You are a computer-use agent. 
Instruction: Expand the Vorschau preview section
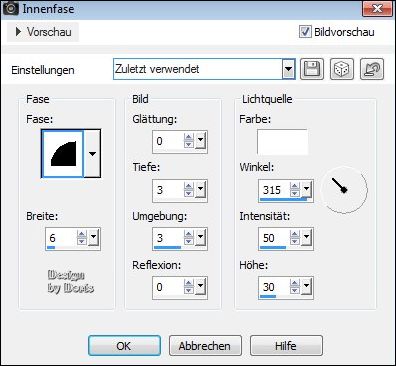(43, 32)
